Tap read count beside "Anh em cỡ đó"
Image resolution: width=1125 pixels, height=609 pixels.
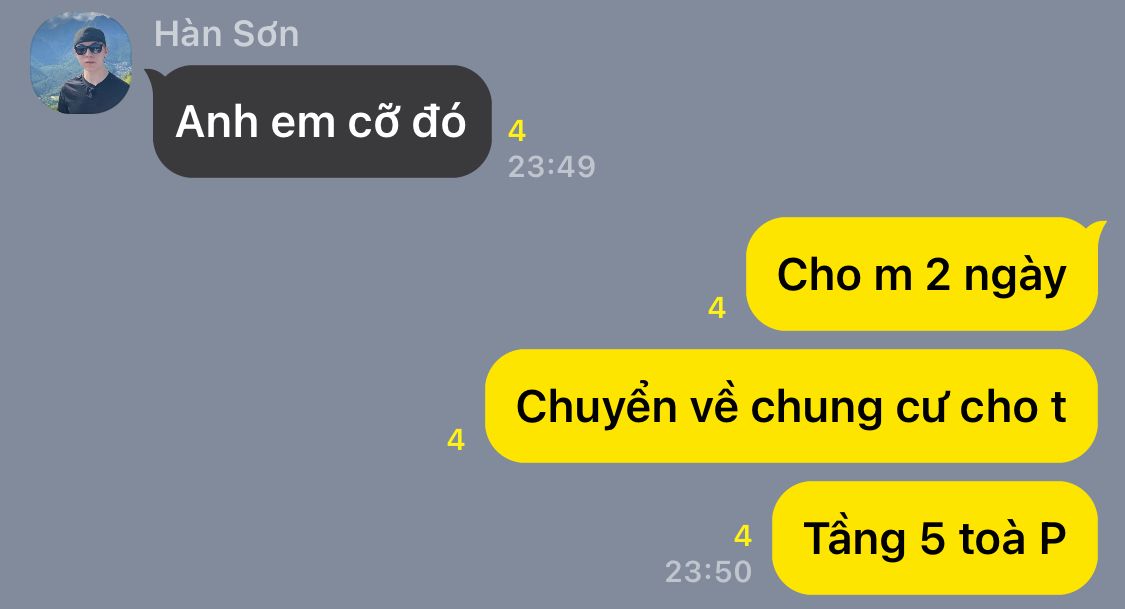click(x=517, y=131)
